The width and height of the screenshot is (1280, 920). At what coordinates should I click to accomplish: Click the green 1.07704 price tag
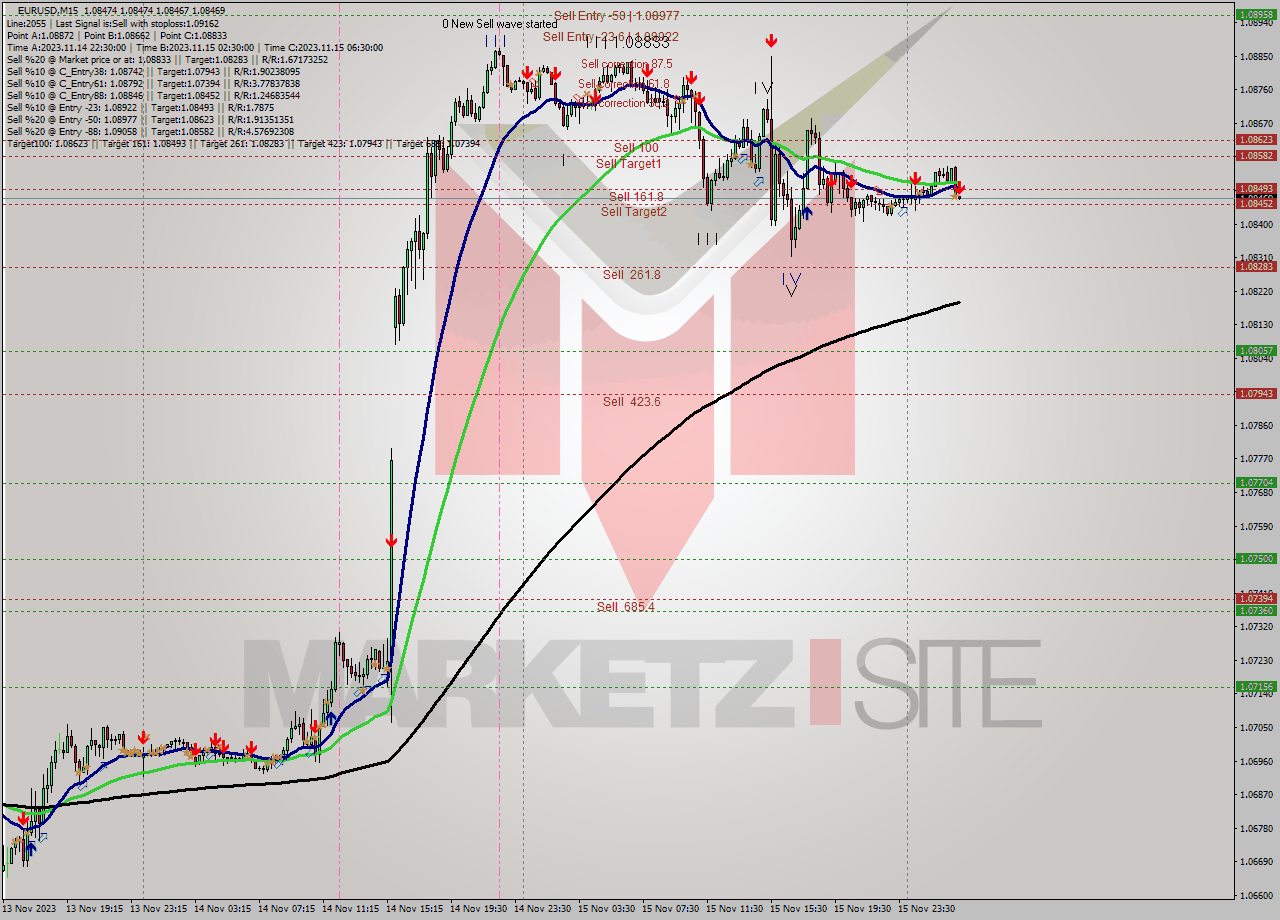click(x=1255, y=482)
